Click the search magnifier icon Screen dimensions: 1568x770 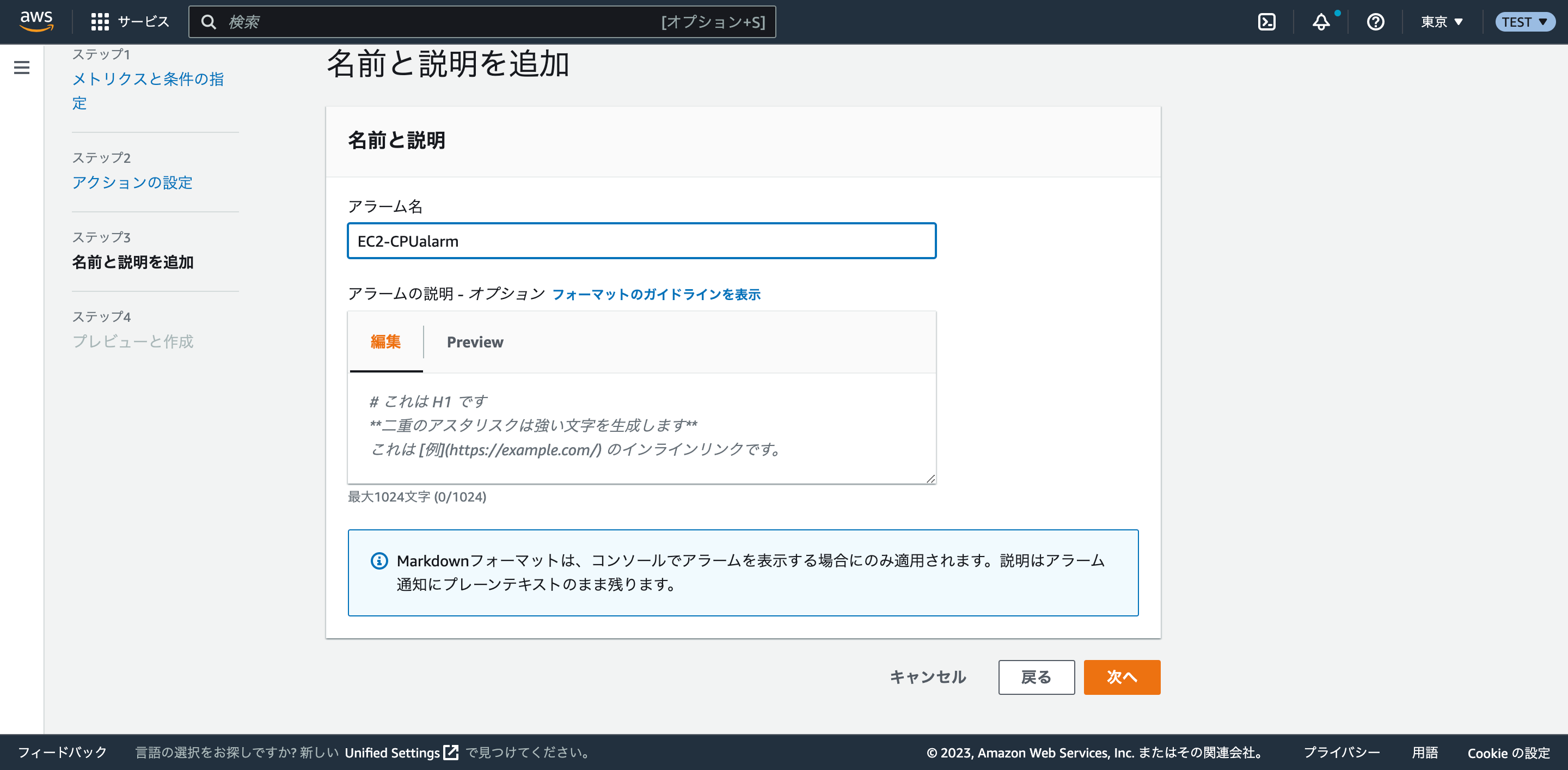209,21
